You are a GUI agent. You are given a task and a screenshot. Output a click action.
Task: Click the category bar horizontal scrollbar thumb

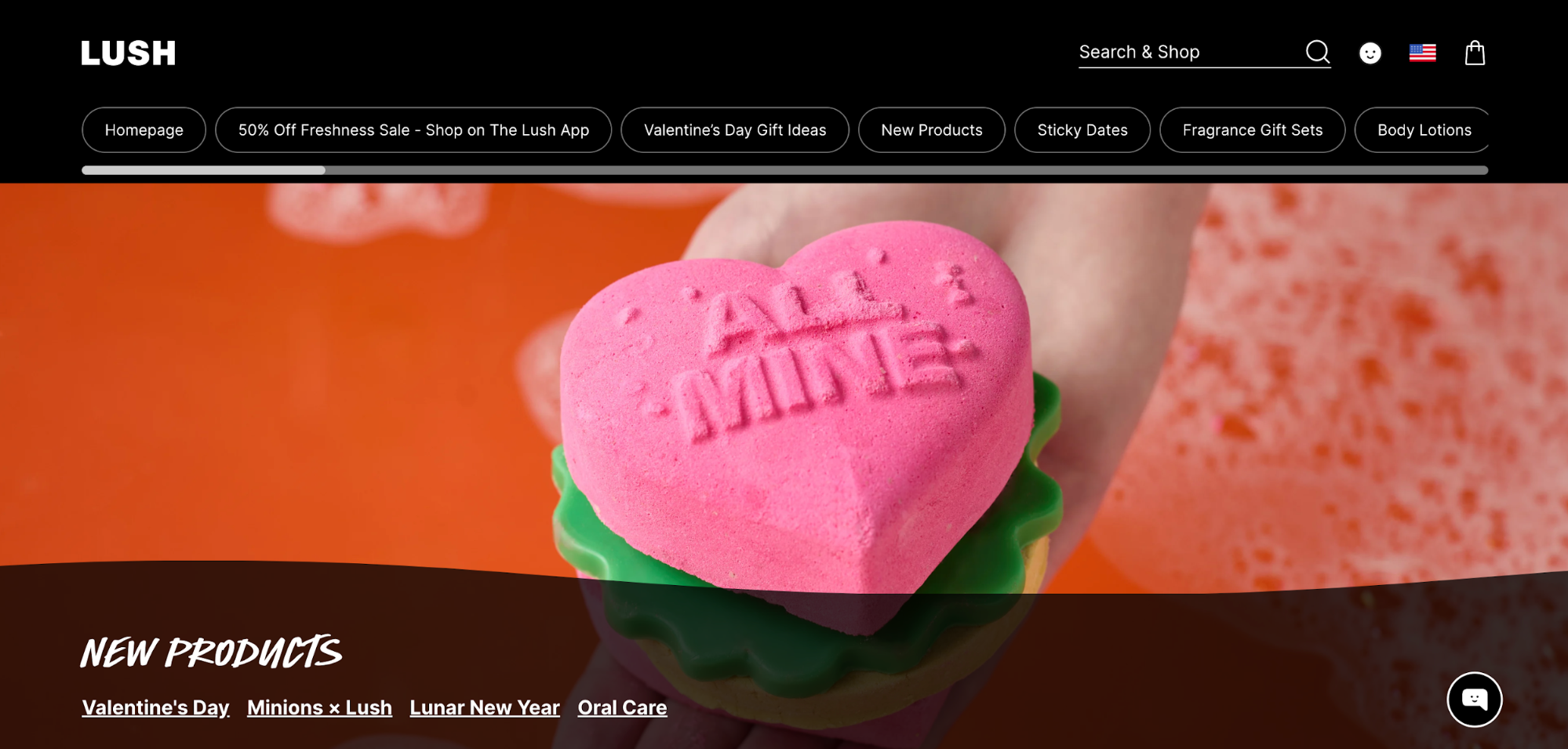204,170
